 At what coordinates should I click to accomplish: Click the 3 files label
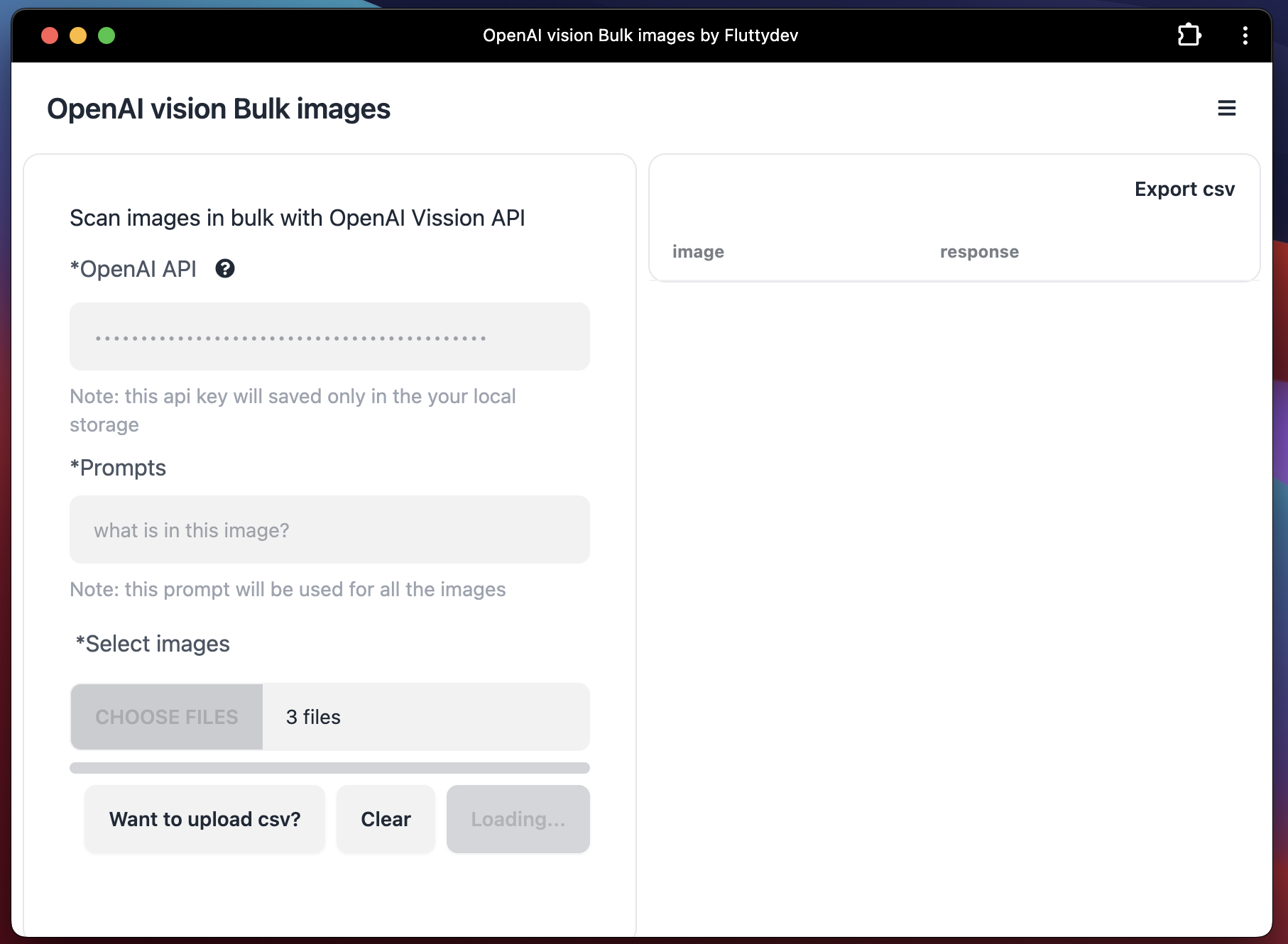click(313, 717)
